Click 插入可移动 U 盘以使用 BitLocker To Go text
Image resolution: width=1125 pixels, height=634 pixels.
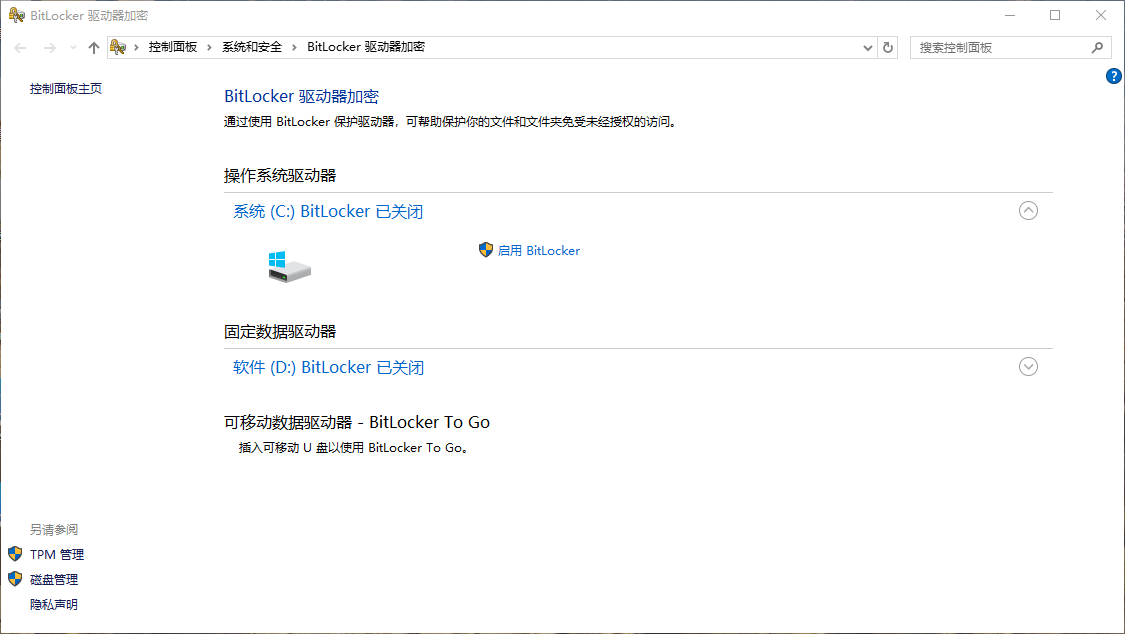point(354,448)
